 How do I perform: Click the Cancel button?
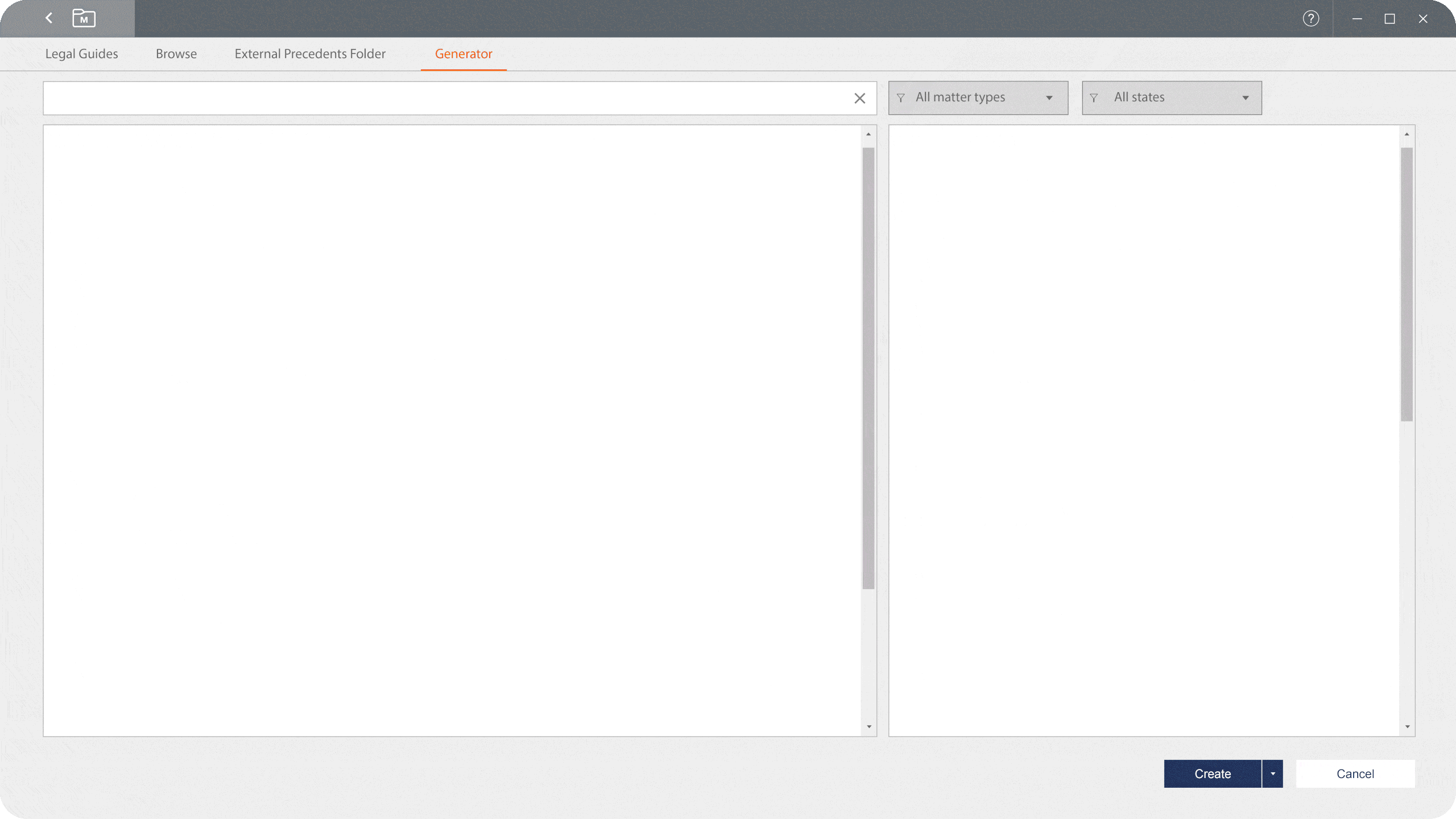[x=1355, y=773]
